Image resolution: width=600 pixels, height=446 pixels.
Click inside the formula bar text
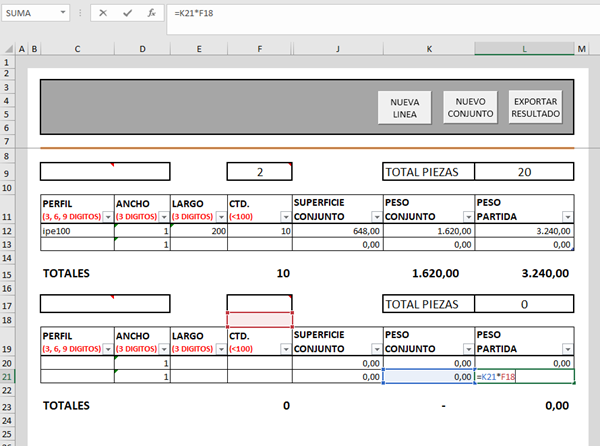pyautogui.click(x=380, y=14)
